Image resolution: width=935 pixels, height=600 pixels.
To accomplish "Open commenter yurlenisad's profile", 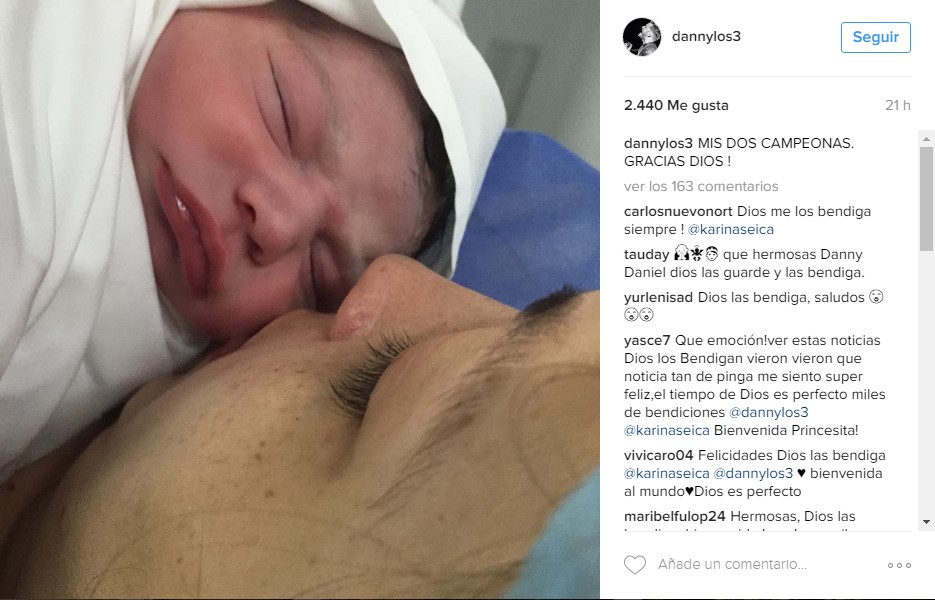I will tap(658, 298).
